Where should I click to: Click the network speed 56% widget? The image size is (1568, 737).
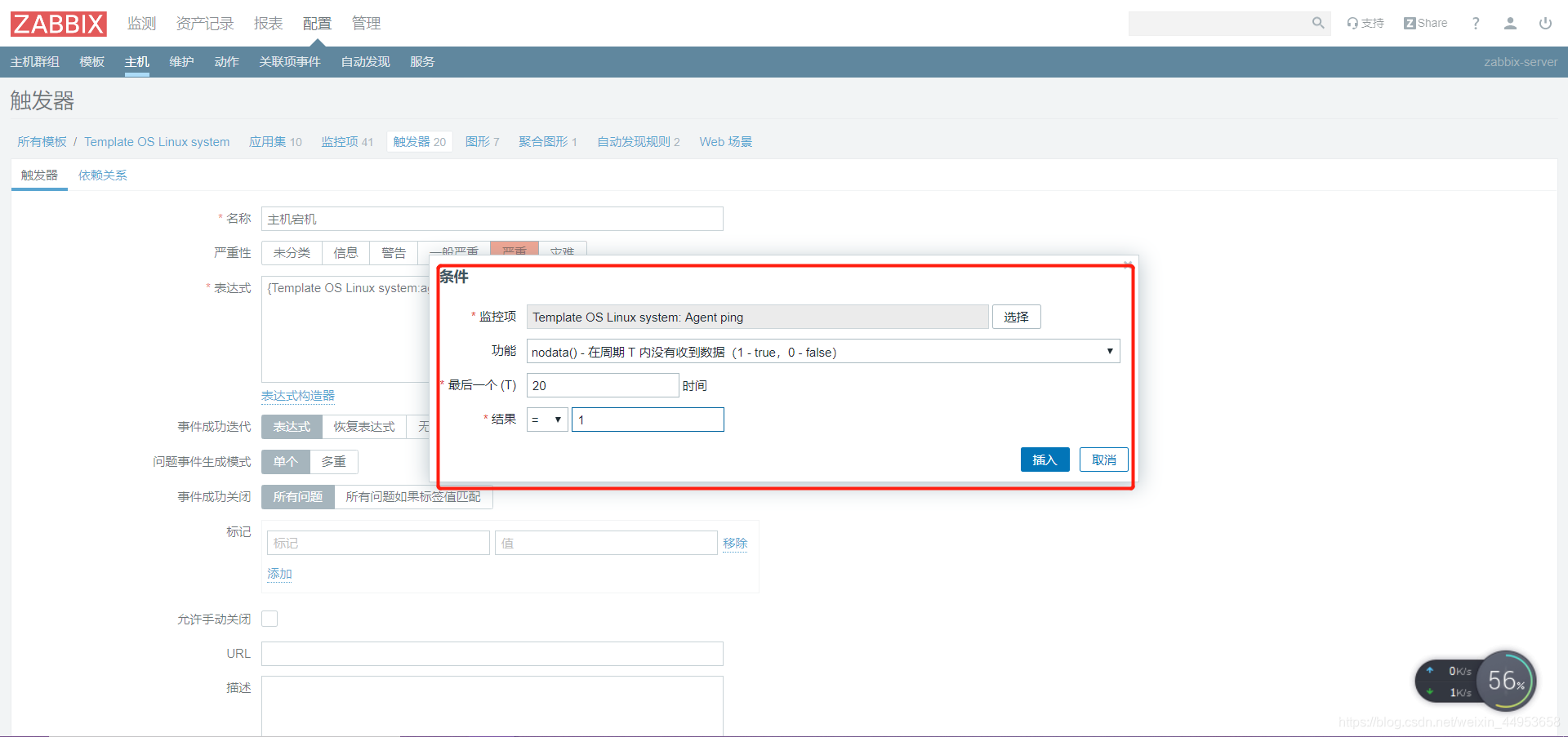pos(1477,681)
